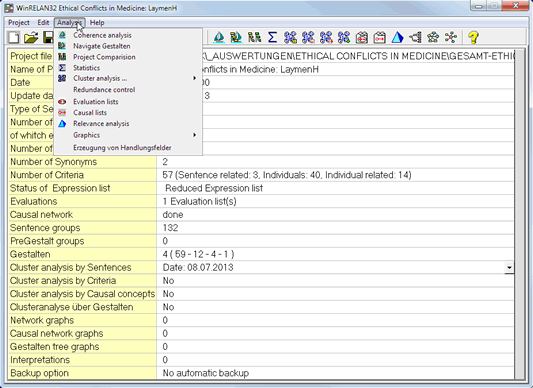Choose Relevance analysis menu entry

[x=128, y=123]
